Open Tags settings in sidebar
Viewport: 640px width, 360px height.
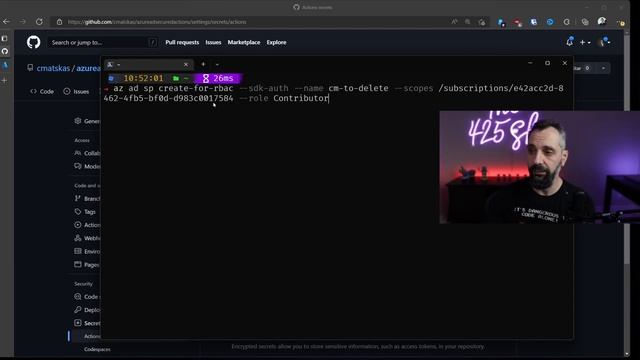[85, 212]
